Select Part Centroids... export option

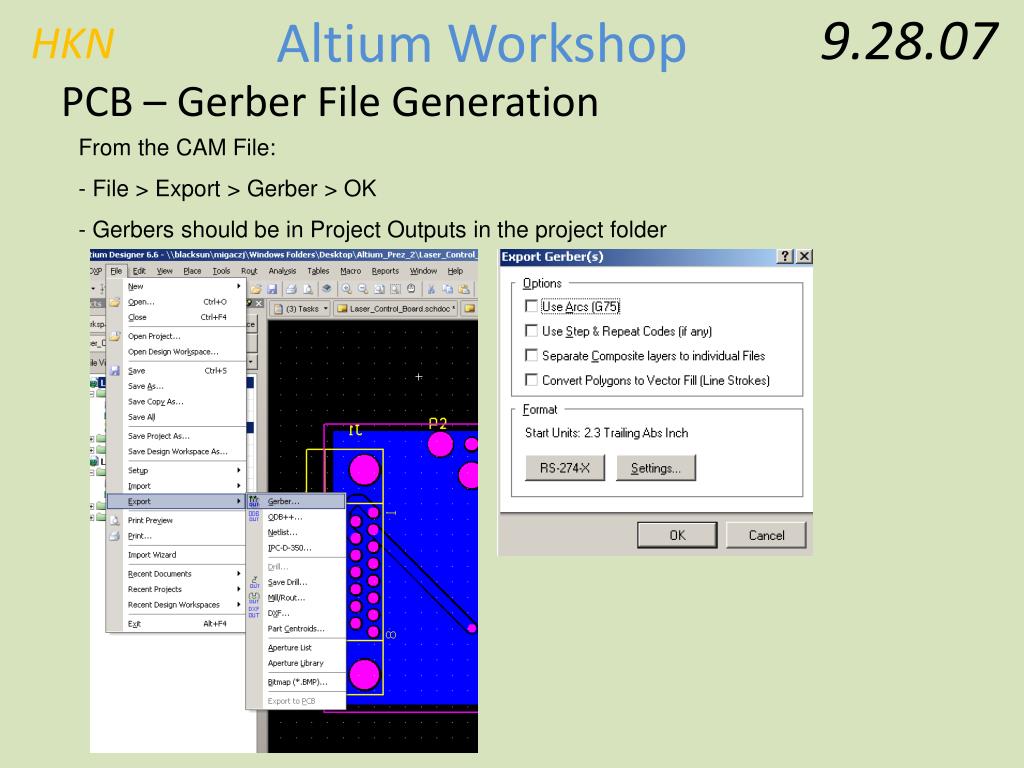tap(296, 629)
